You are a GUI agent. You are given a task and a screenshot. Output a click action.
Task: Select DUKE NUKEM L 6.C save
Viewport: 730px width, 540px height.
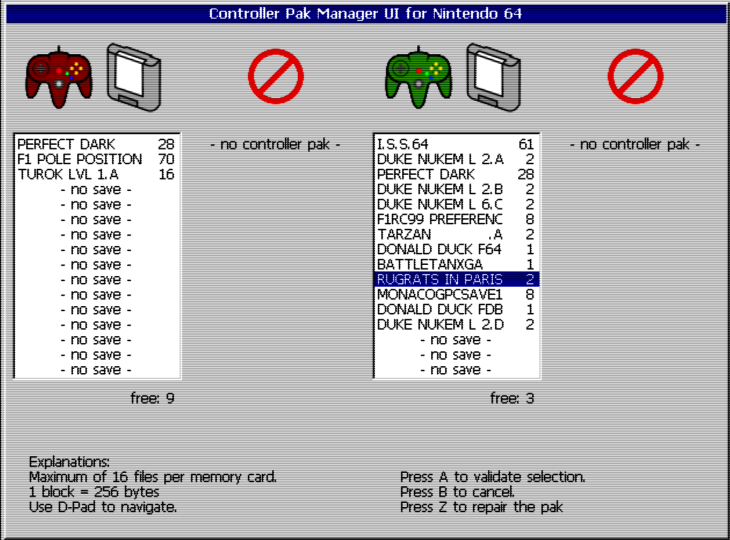456,204
